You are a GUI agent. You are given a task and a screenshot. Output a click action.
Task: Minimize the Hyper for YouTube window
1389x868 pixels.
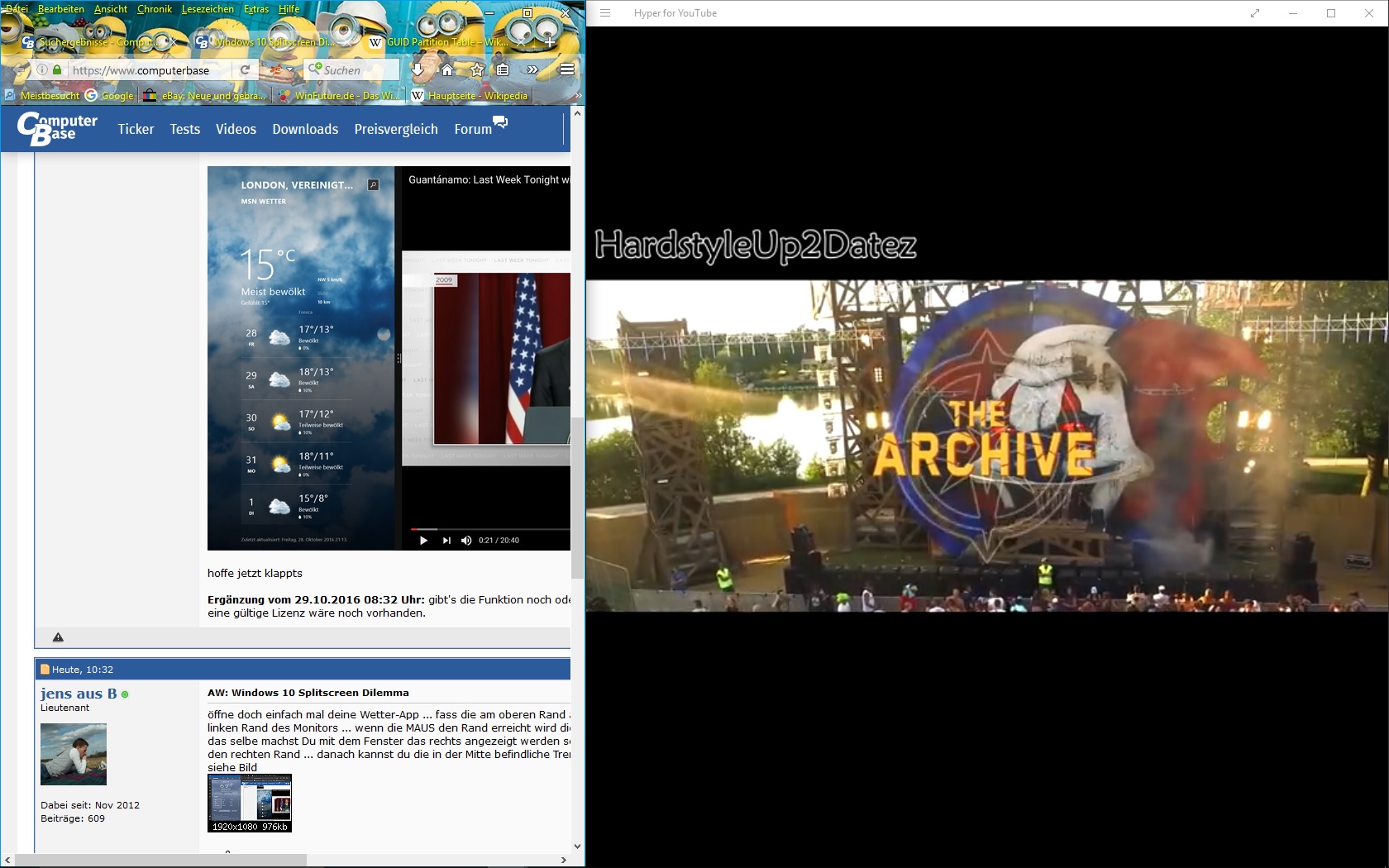pos(1293,13)
